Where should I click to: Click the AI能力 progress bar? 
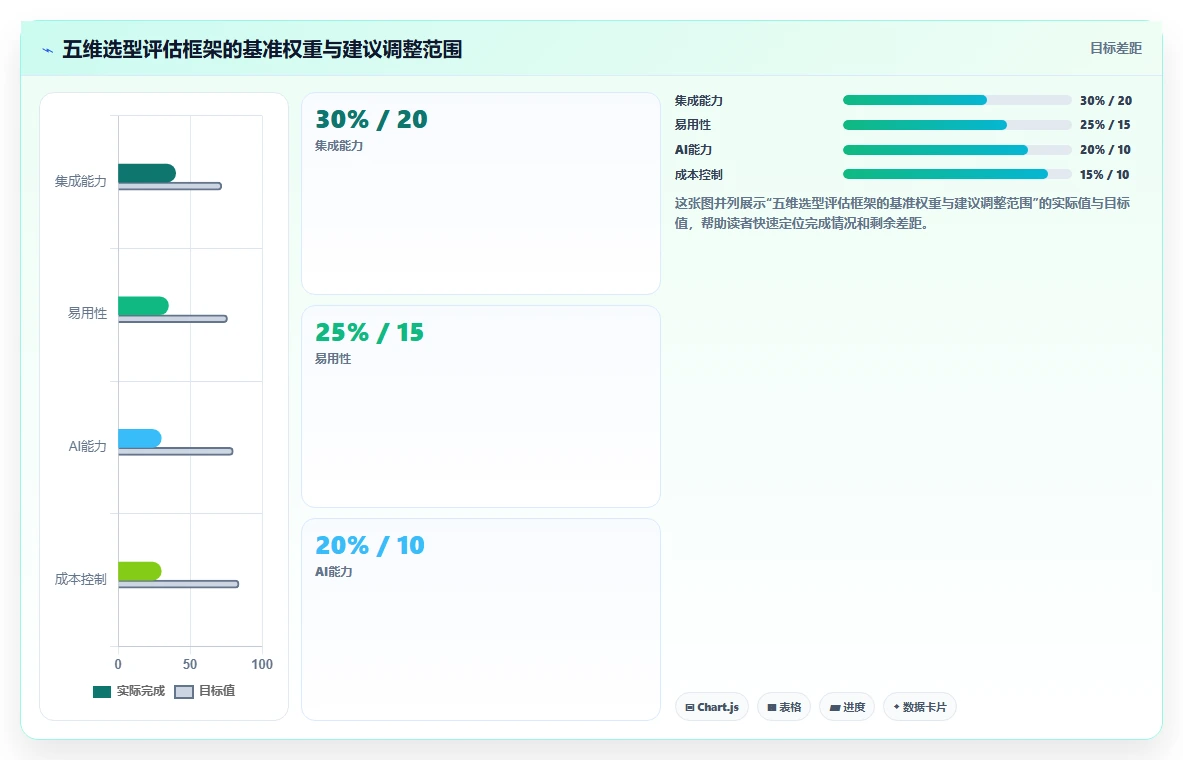(x=957, y=150)
